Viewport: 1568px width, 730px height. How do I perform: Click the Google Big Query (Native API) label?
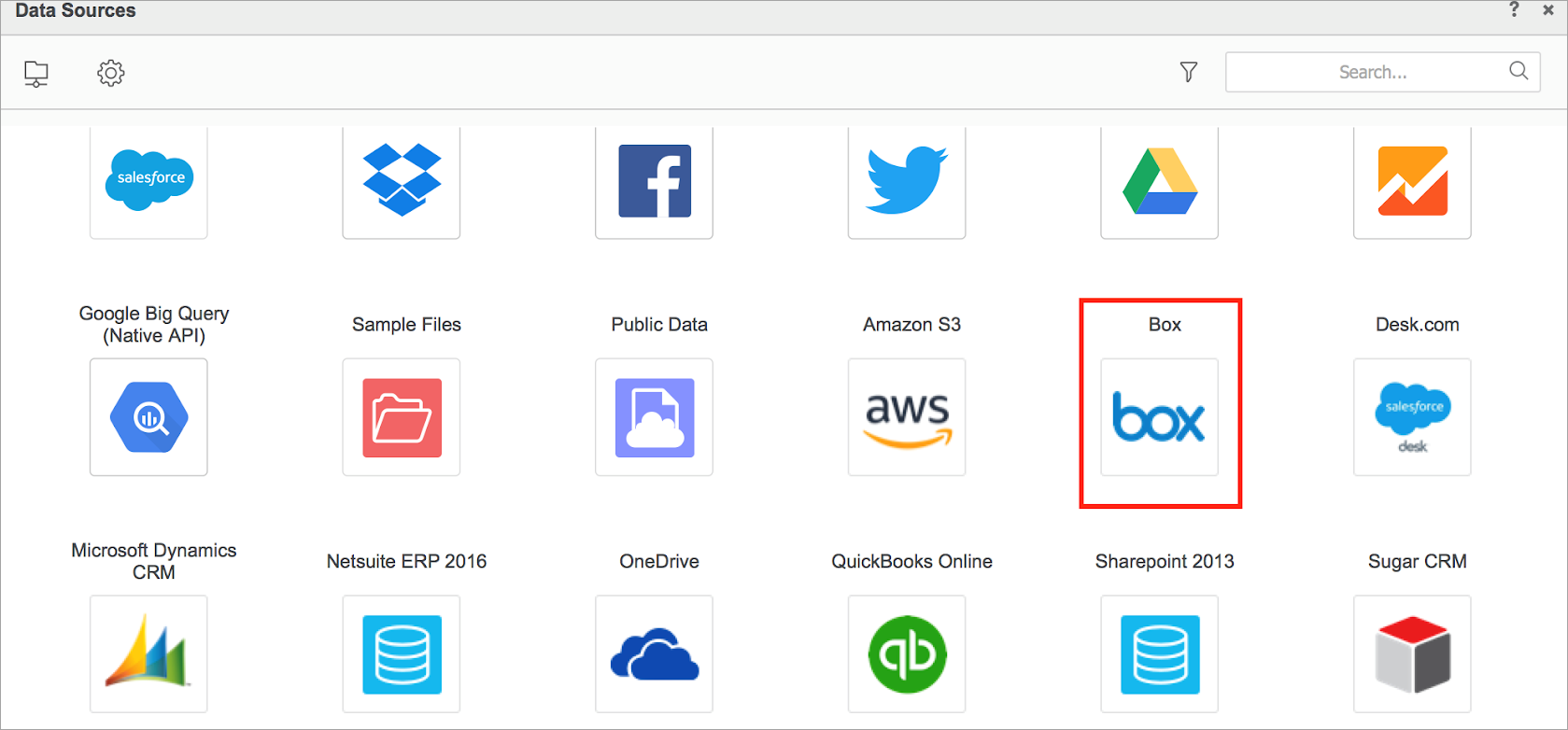[154, 325]
